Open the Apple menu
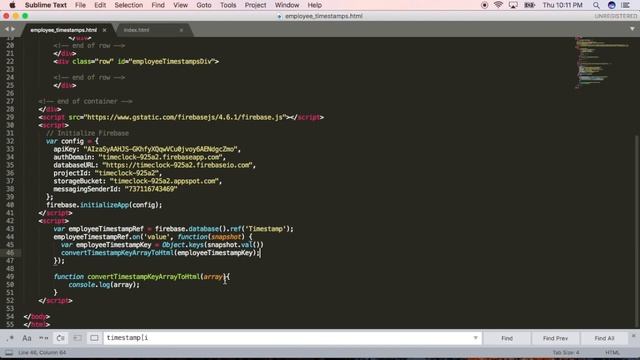Image resolution: width=640 pixels, height=360 pixels. pyautogui.click(x=12, y=5)
